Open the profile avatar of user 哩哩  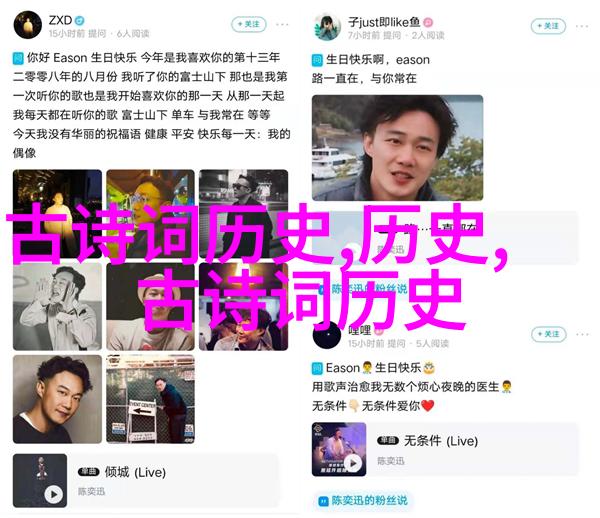pos(327,335)
